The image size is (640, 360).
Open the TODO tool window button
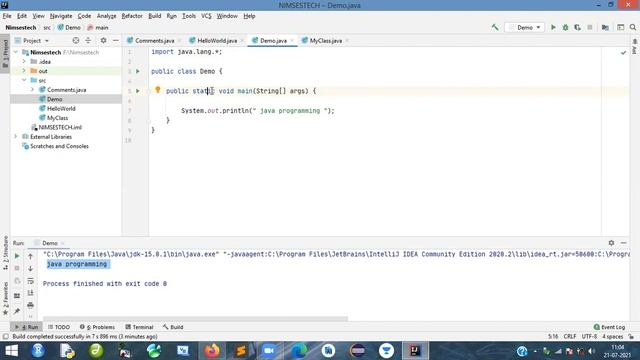click(59, 327)
